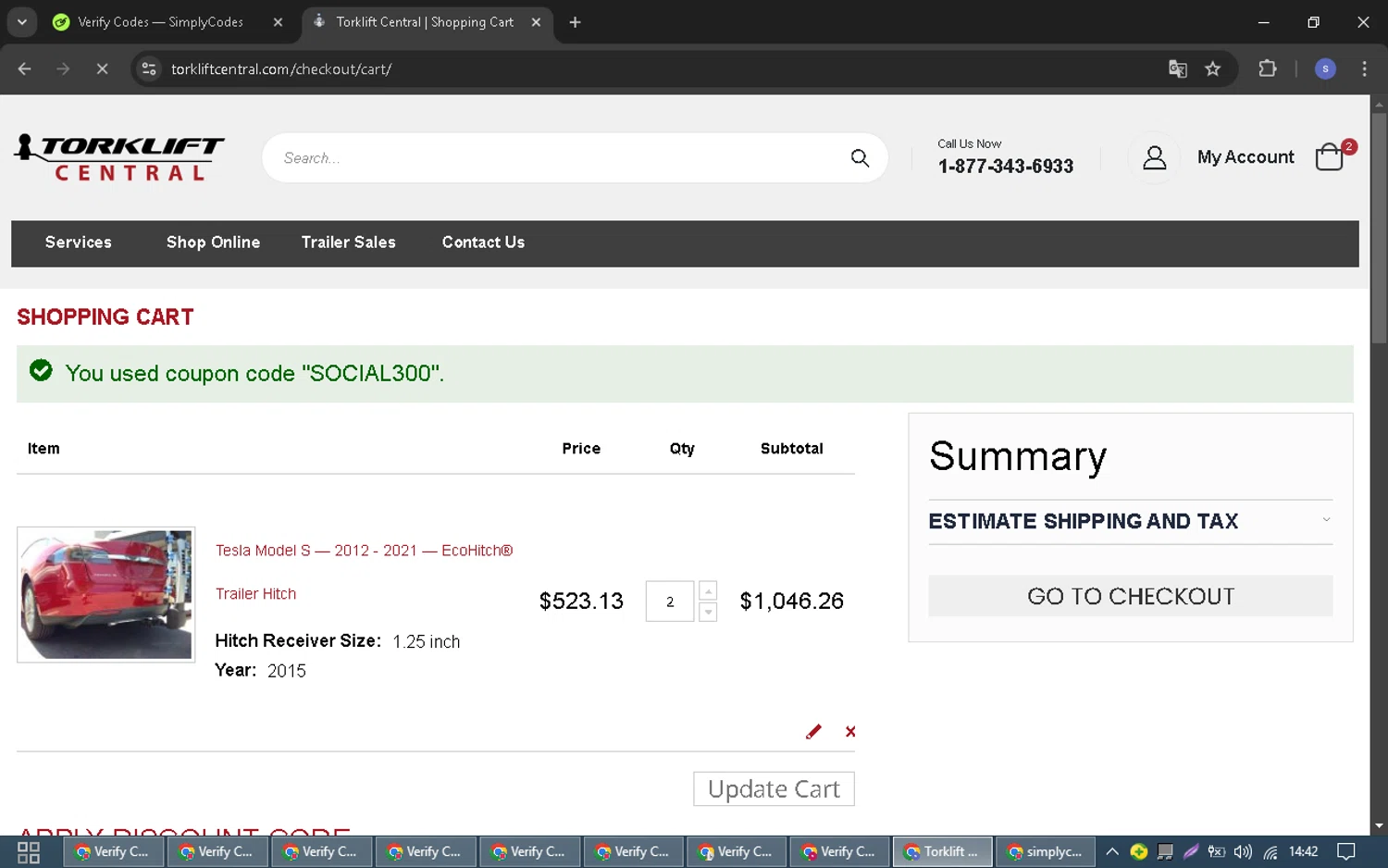Click the $523.13 price value

[581, 601]
